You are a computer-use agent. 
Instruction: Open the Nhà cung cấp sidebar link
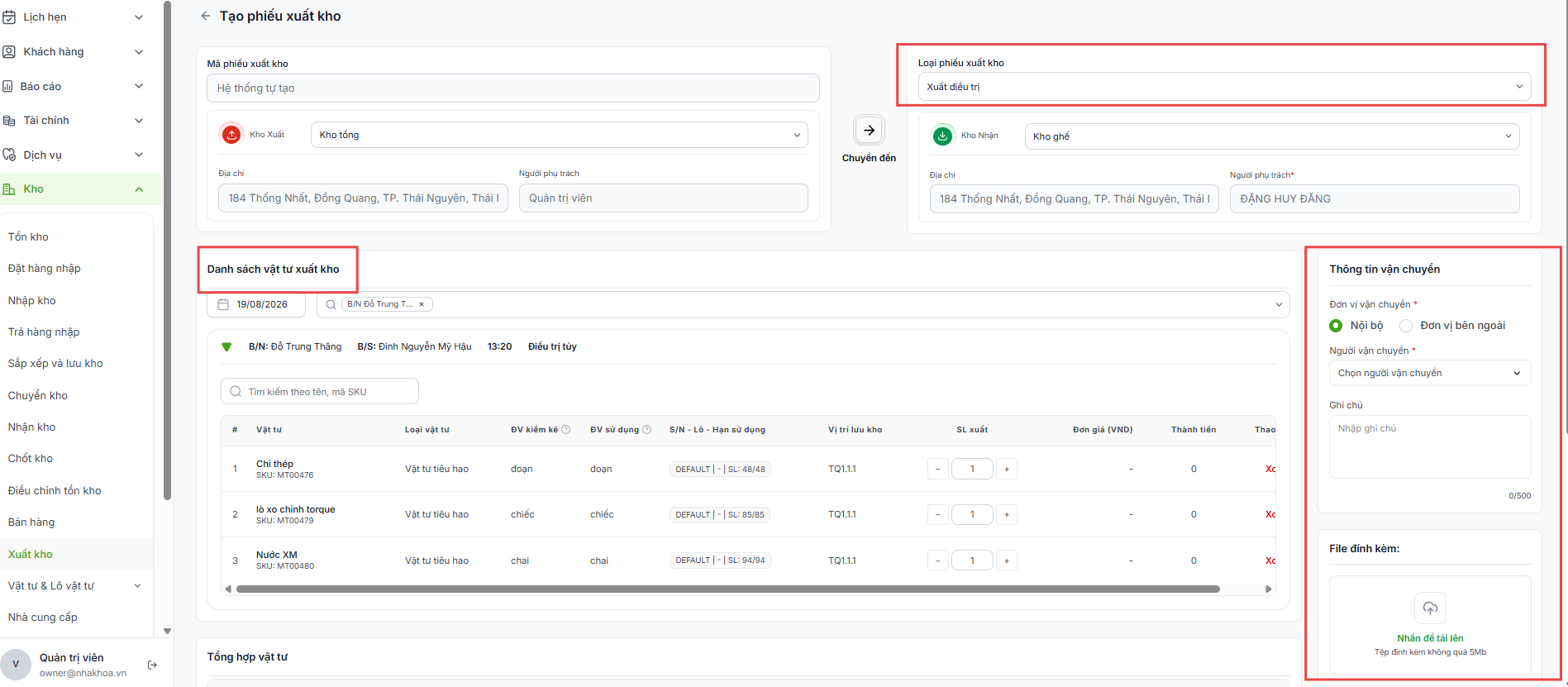coord(43,617)
